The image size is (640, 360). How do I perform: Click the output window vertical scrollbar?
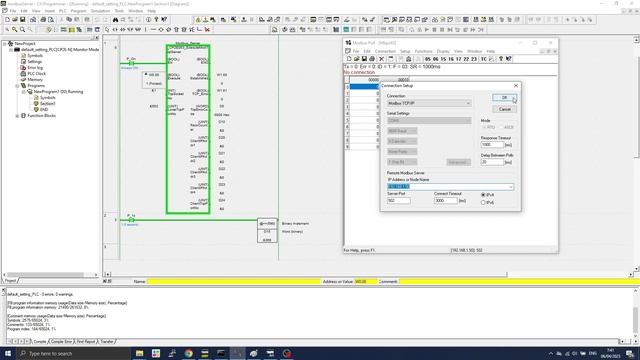click(636, 313)
